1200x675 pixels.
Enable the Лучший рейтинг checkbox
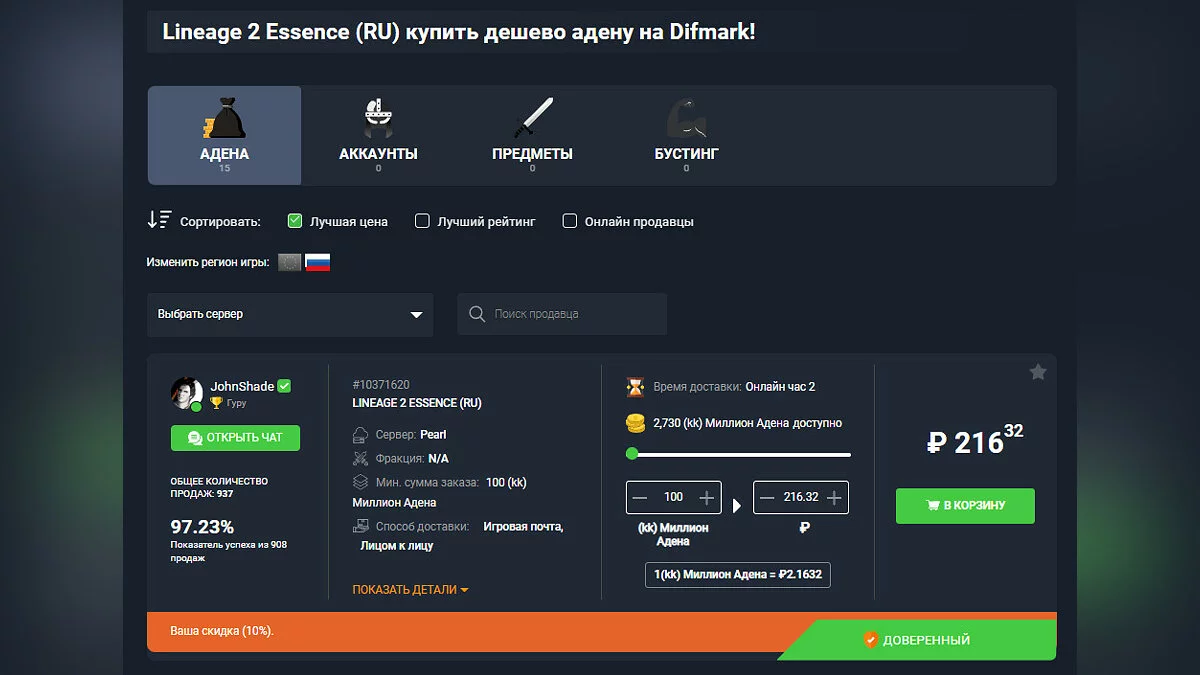pyautogui.click(x=422, y=221)
